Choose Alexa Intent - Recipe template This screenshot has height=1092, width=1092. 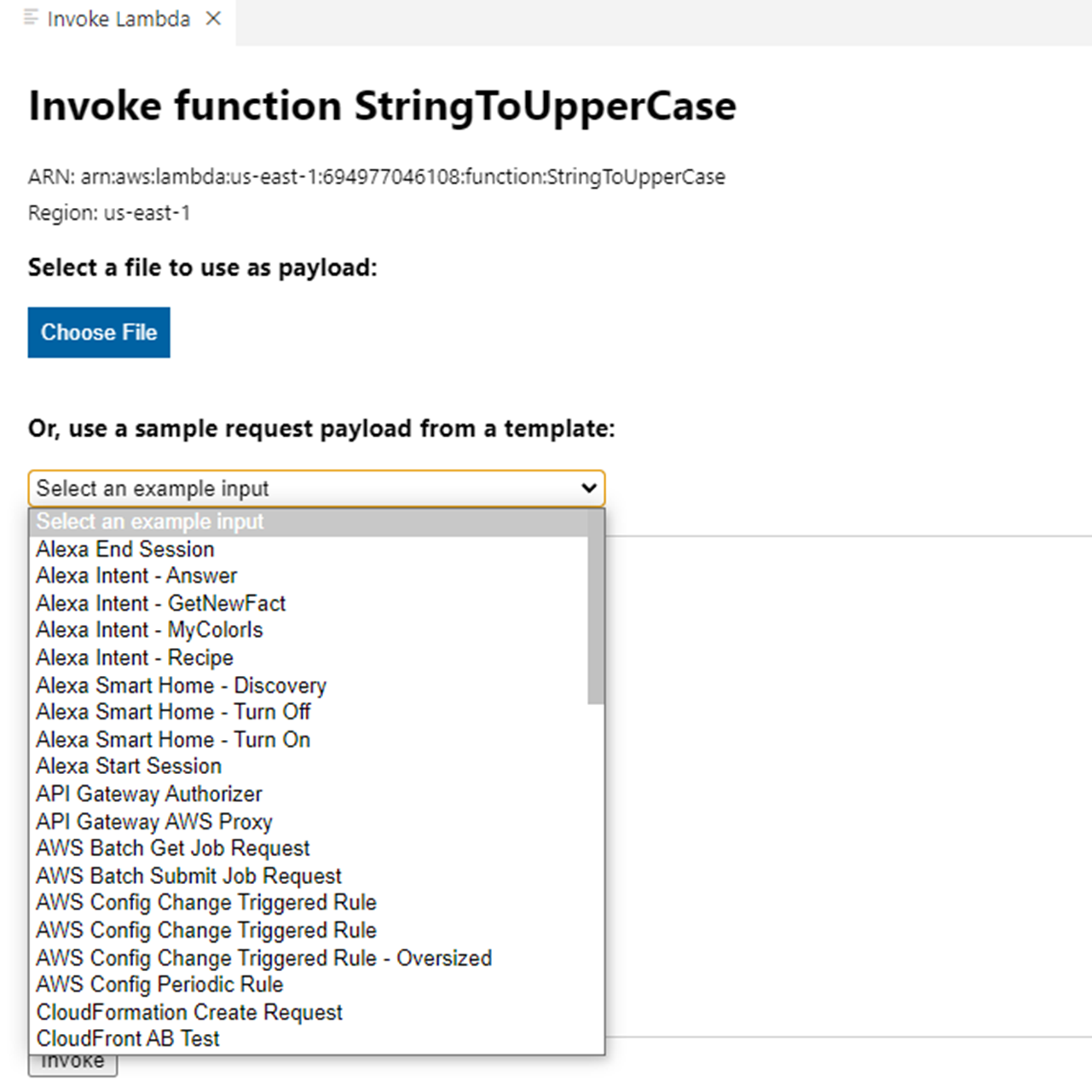tap(309, 658)
